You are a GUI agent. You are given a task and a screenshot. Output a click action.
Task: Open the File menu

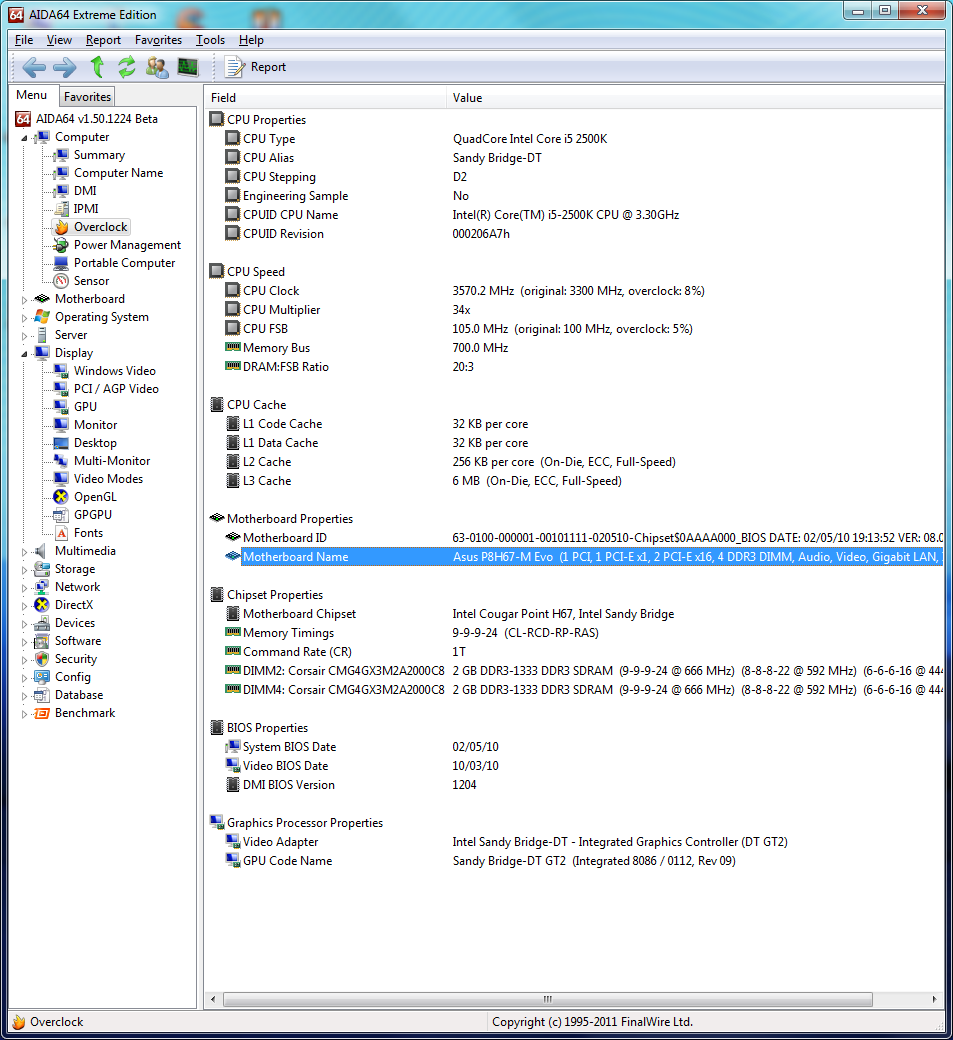point(24,40)
